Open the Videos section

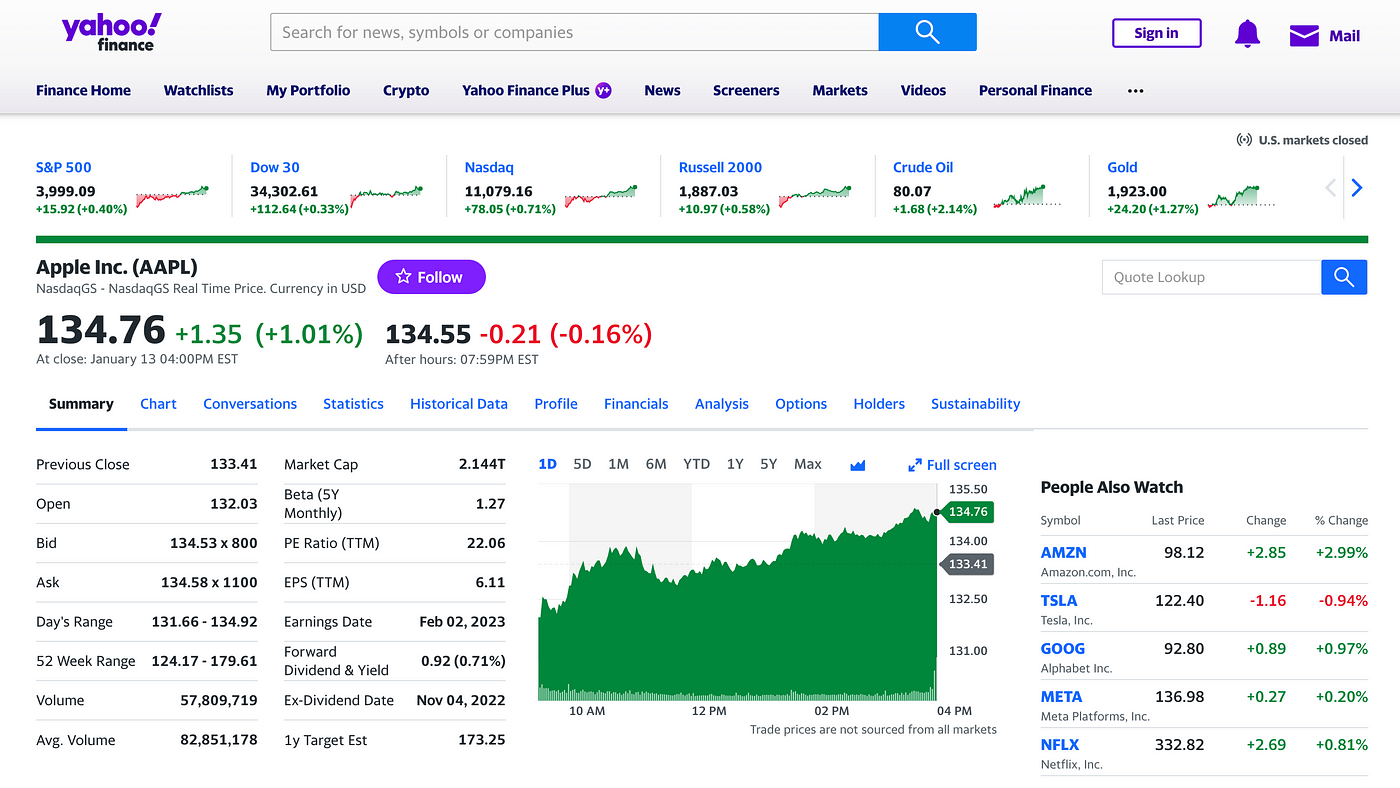(x=923, y=90)
